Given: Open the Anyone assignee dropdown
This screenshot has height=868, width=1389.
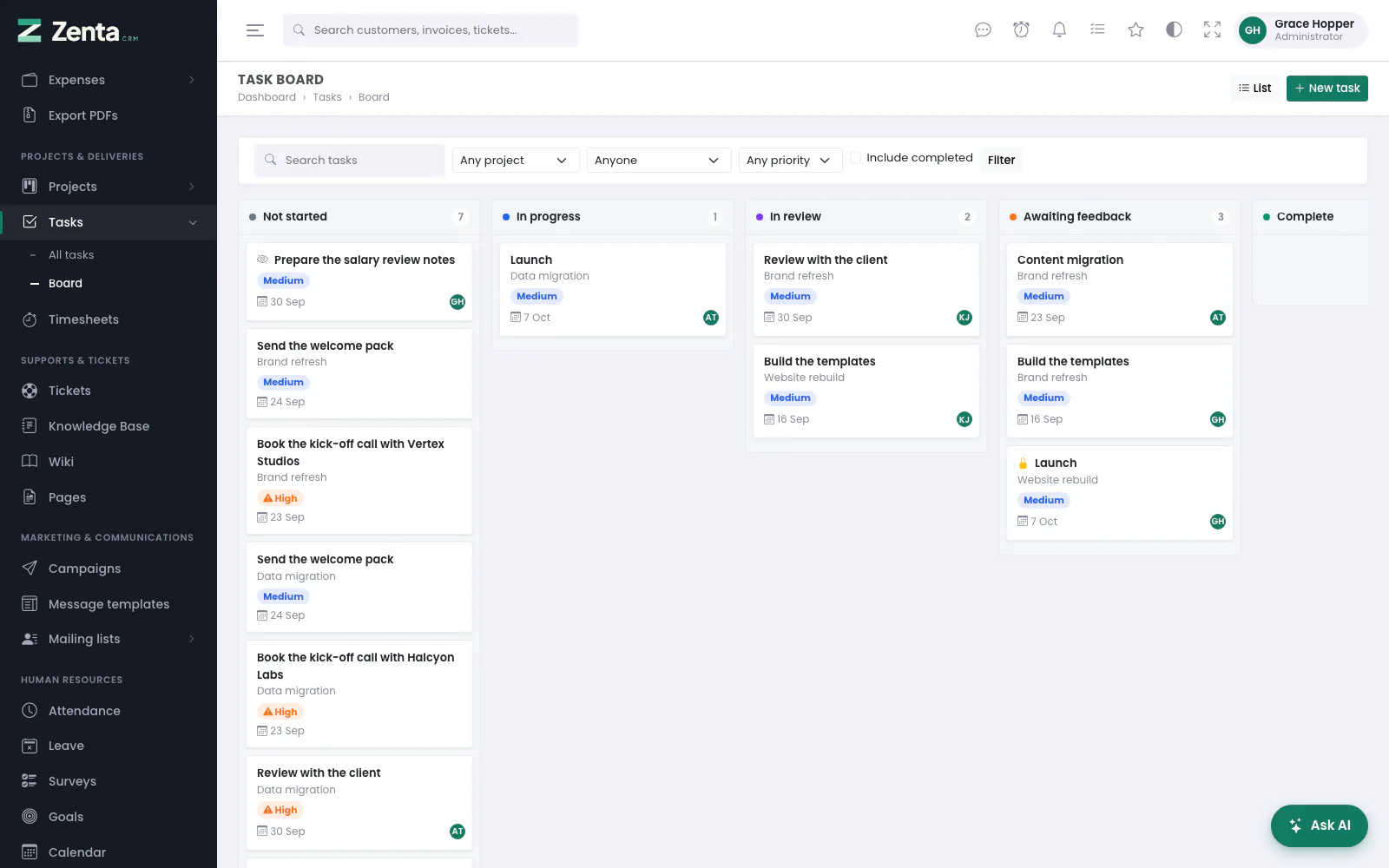Looking at the screenshot, I should click(659, 161).
